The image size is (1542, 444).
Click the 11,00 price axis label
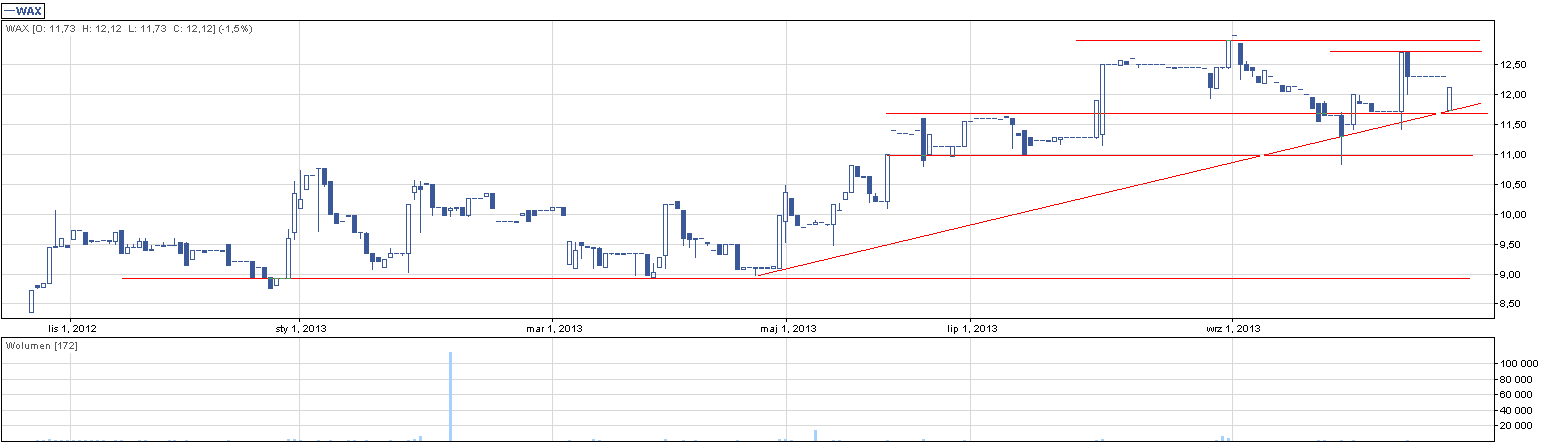(x=1512, y=154)
